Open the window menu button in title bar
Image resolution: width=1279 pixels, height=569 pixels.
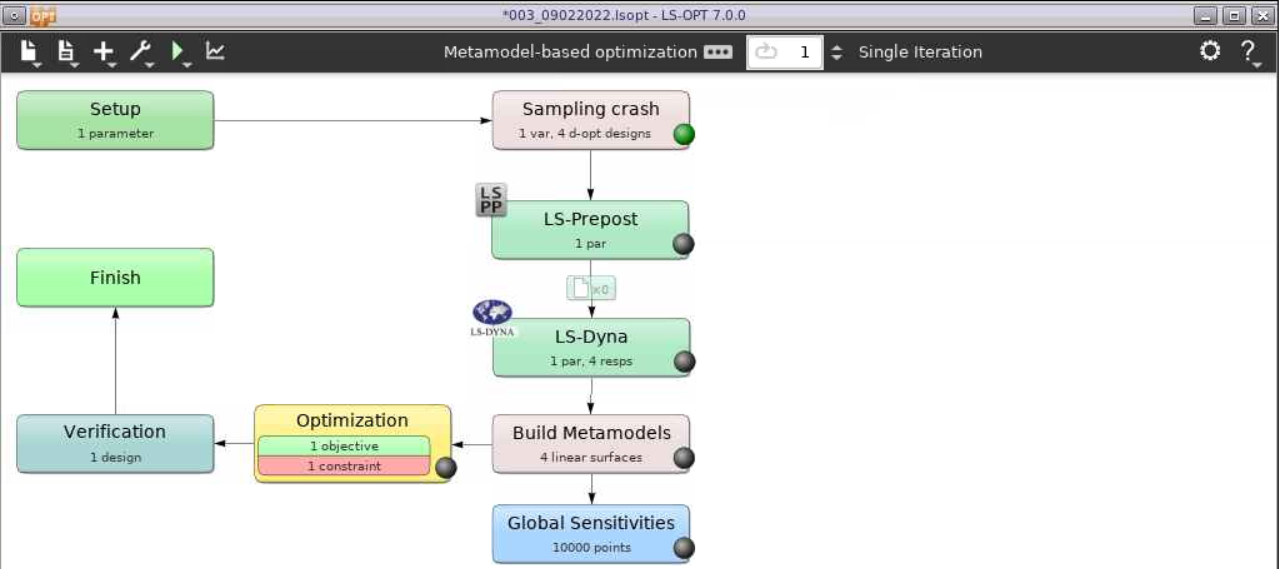click(x=15, y=15)
